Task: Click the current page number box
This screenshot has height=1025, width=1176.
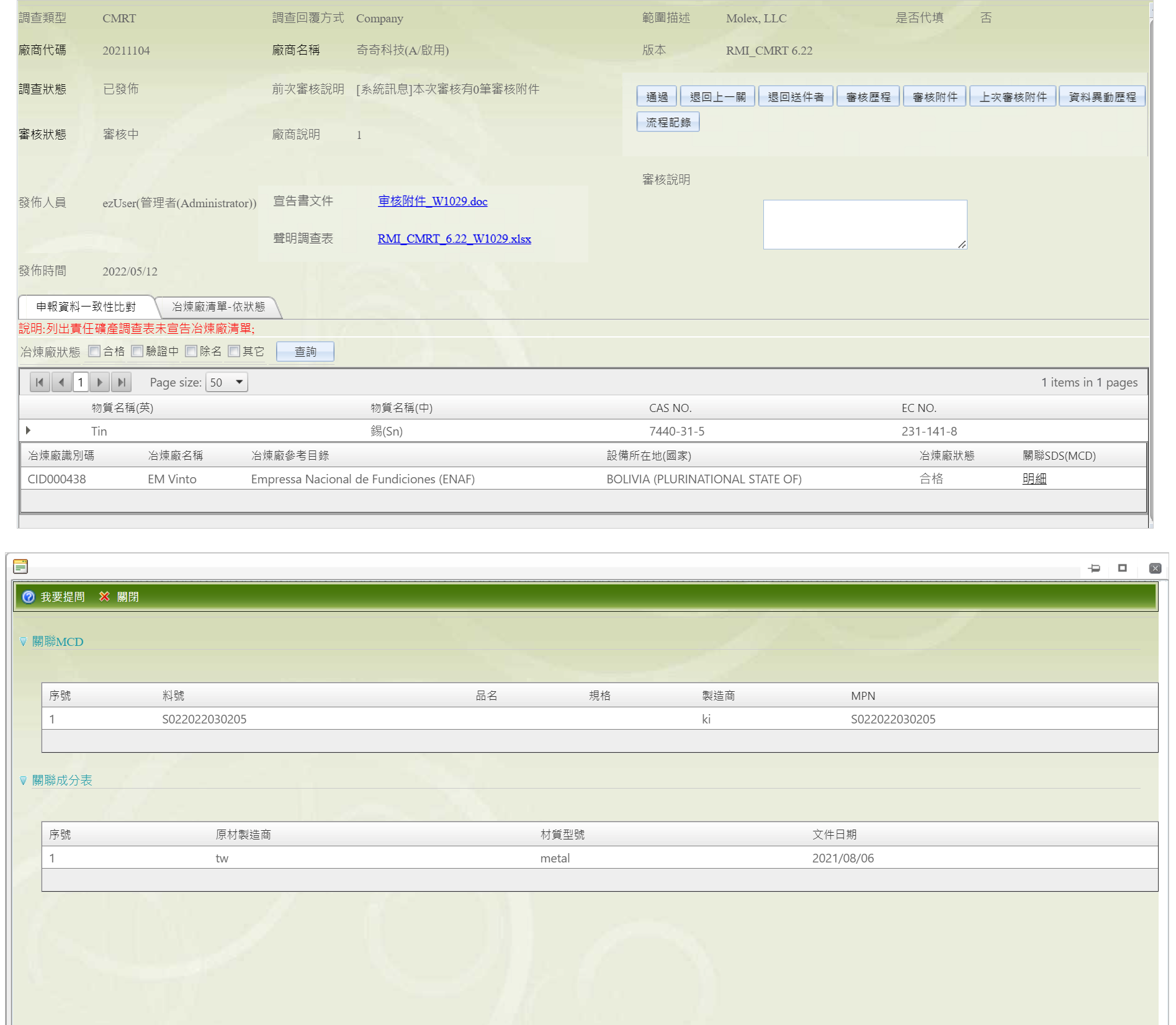Action: 81,382
